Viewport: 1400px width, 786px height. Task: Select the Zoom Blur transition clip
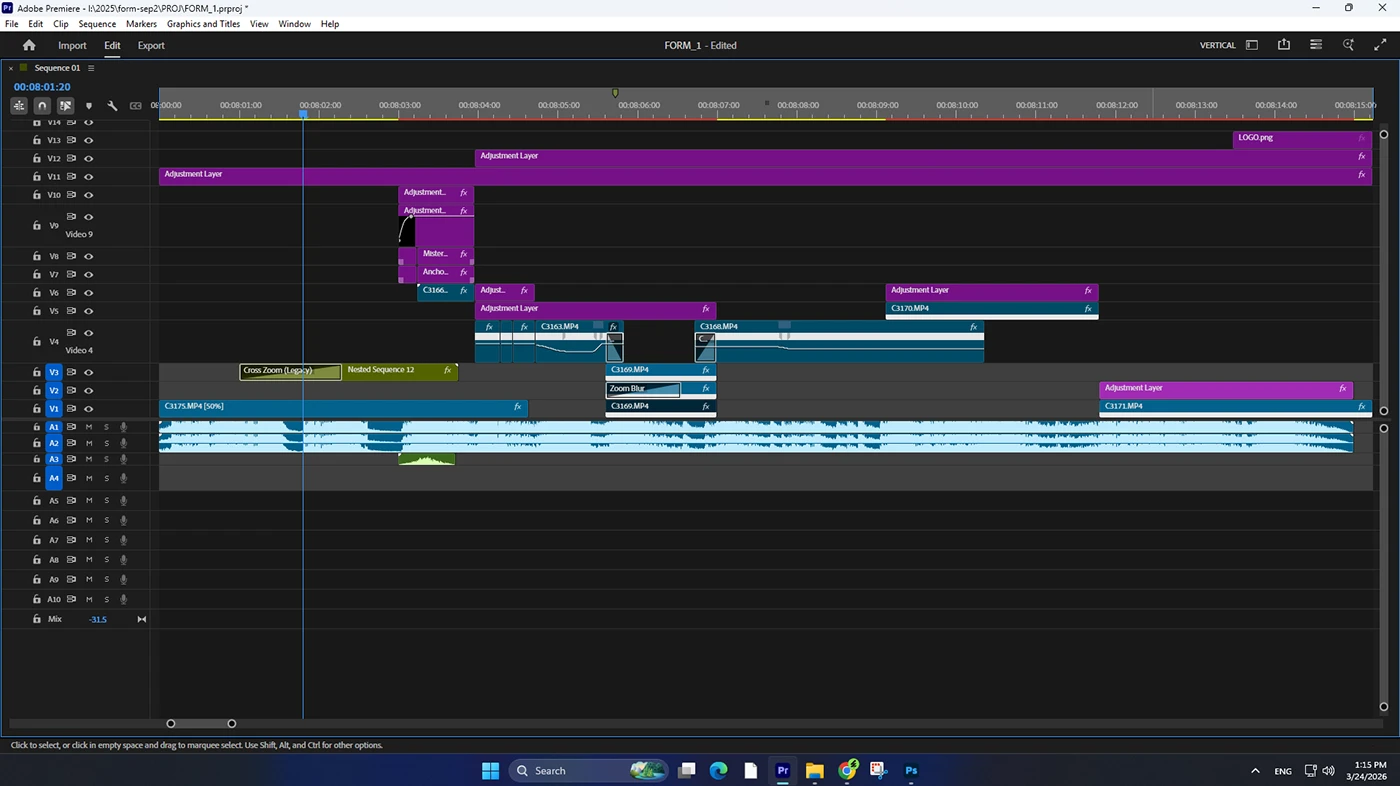point(643,389)
